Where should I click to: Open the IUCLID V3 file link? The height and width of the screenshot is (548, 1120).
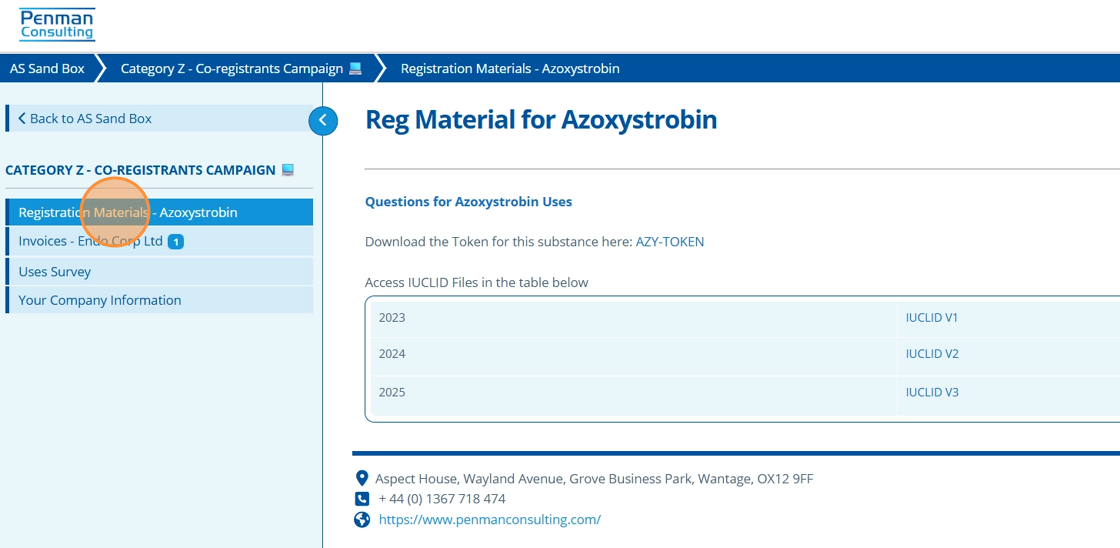932,392
